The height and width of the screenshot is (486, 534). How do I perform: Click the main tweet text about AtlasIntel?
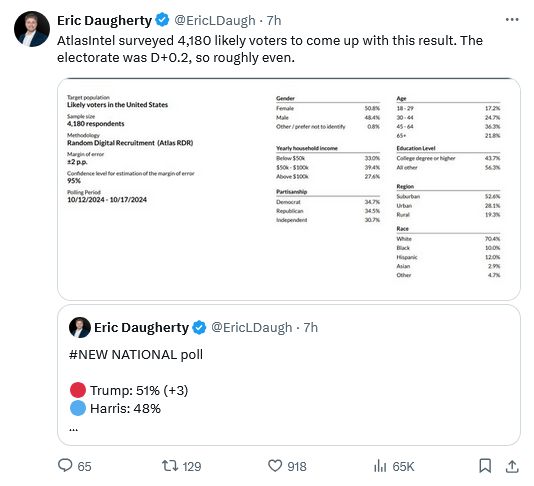tap(270, 49)
